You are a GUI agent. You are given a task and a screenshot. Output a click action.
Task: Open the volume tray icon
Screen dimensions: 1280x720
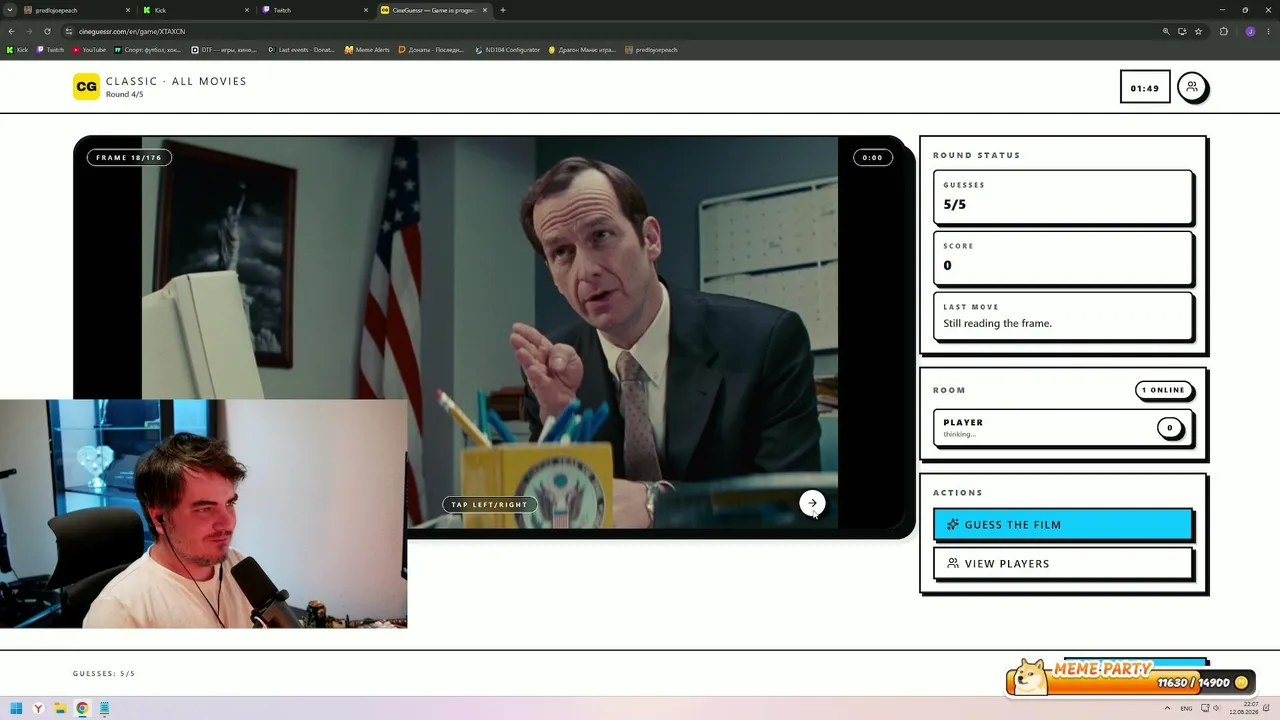click(x=1215, y=709)
